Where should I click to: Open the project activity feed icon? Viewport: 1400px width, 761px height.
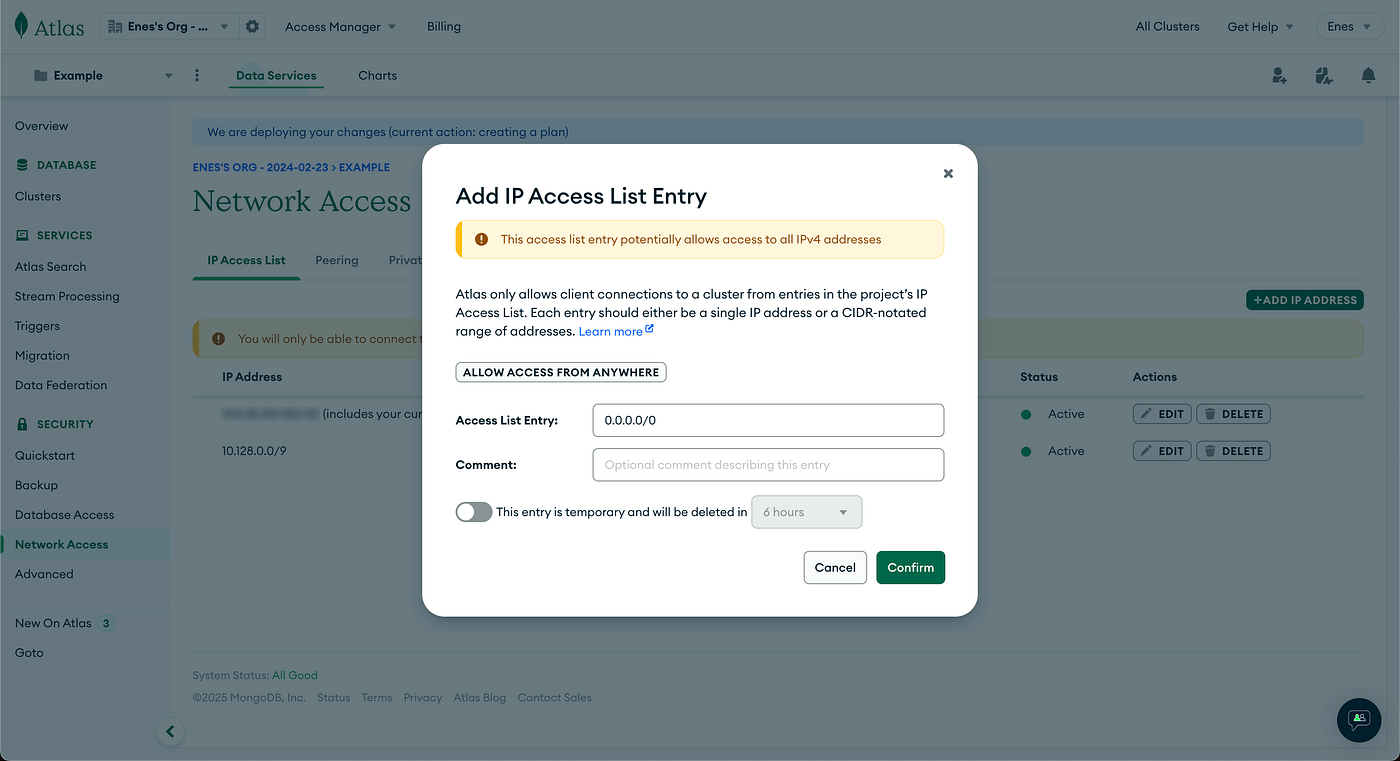[x=1324, y=75]
